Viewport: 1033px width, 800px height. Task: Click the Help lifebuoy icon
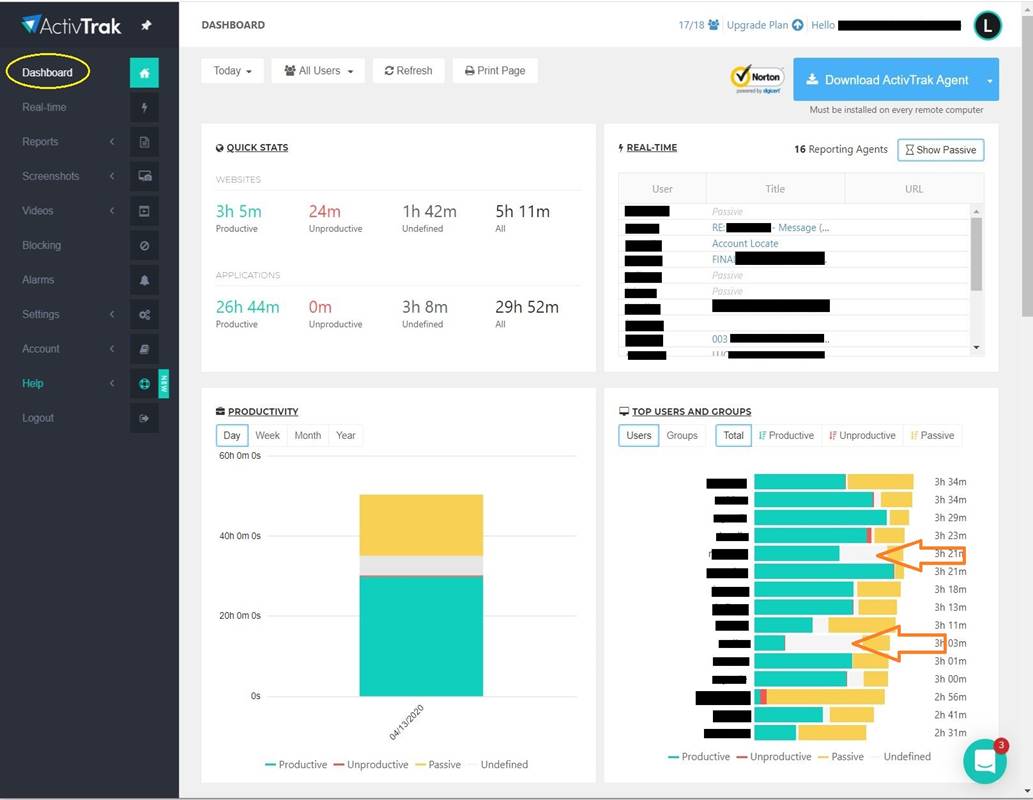[144, 384]
